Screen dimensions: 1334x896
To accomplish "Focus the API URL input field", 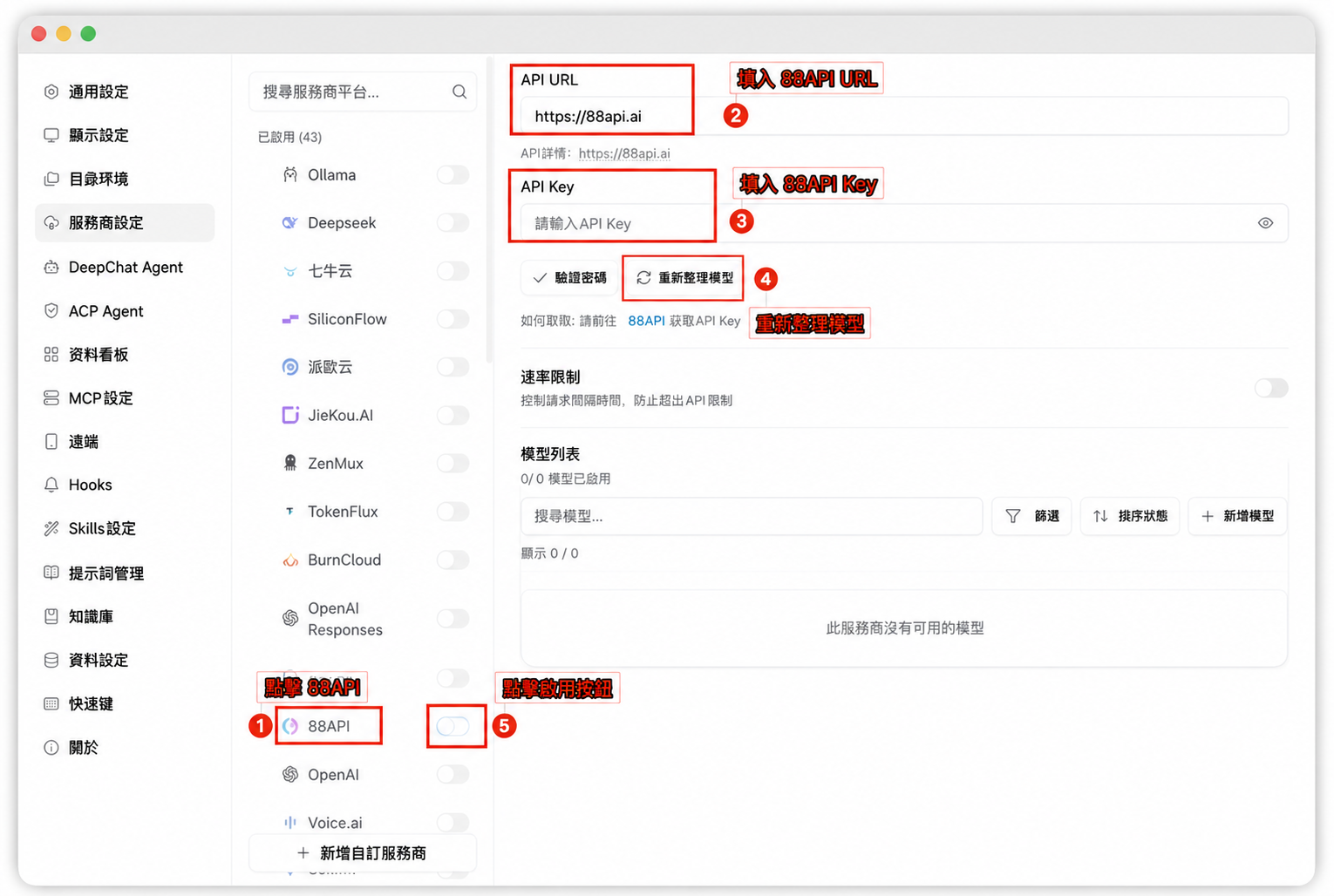I will [x=904, y=116].
